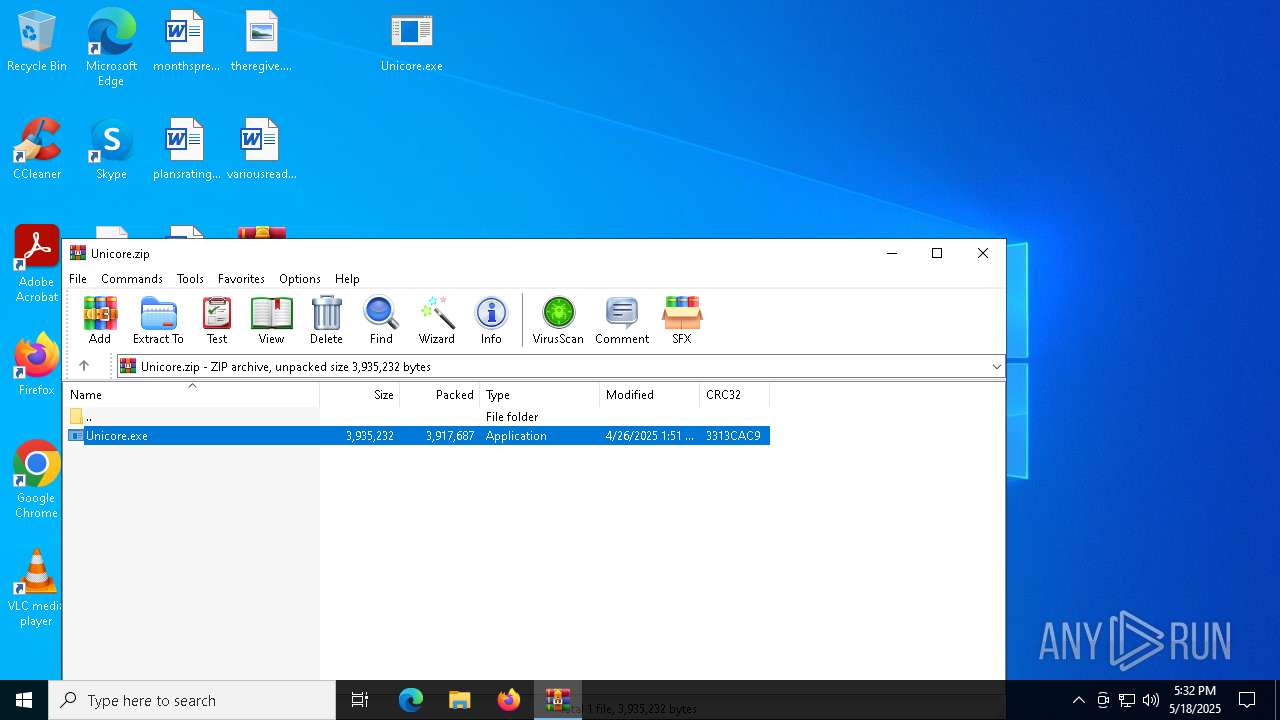
Task: Go up one folder level arrow
Action: tap(84, 366)
